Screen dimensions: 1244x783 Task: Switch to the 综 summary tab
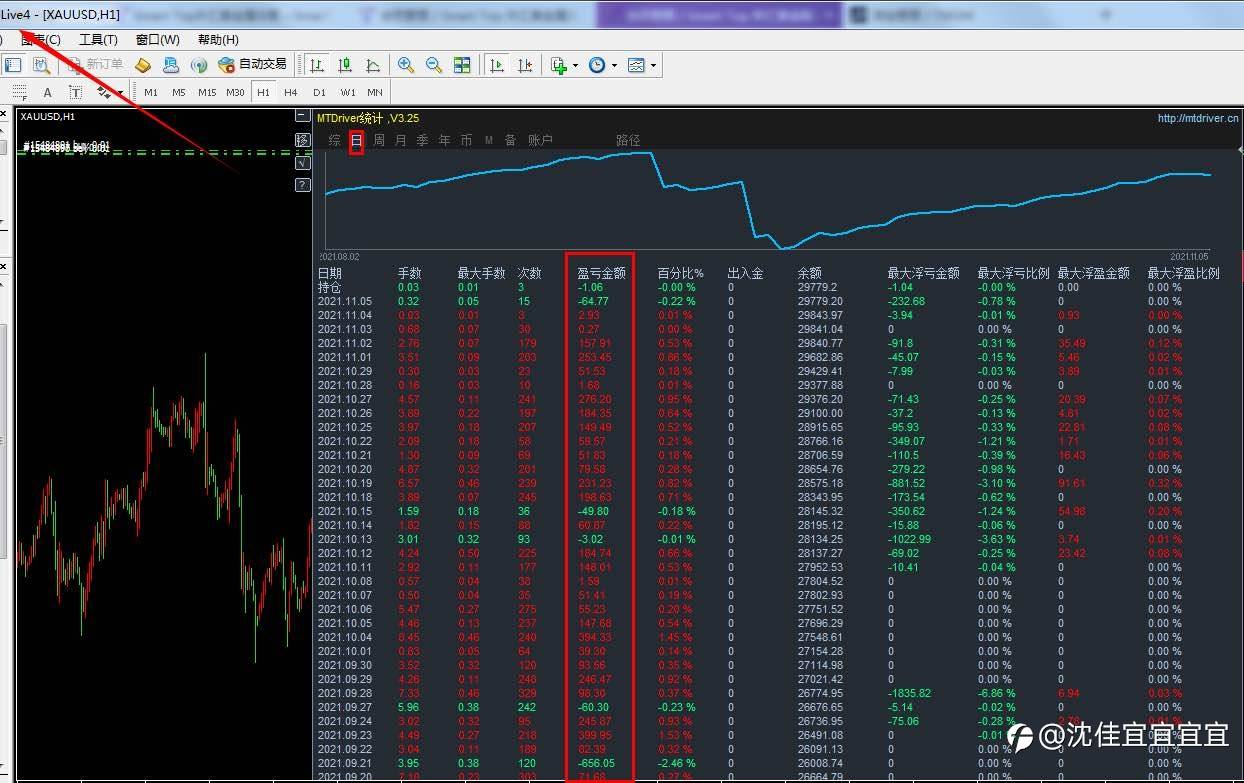(334, 141)
